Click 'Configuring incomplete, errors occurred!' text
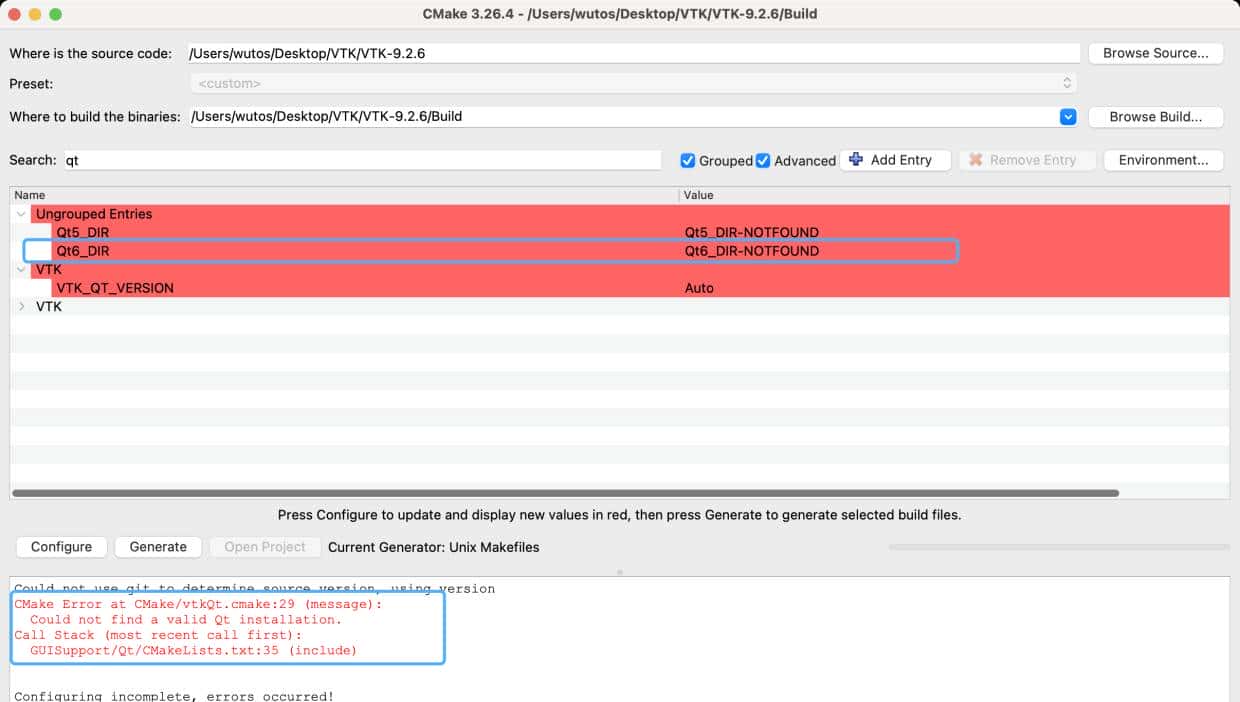The image size is (1240, 702). tap(174, 696)
